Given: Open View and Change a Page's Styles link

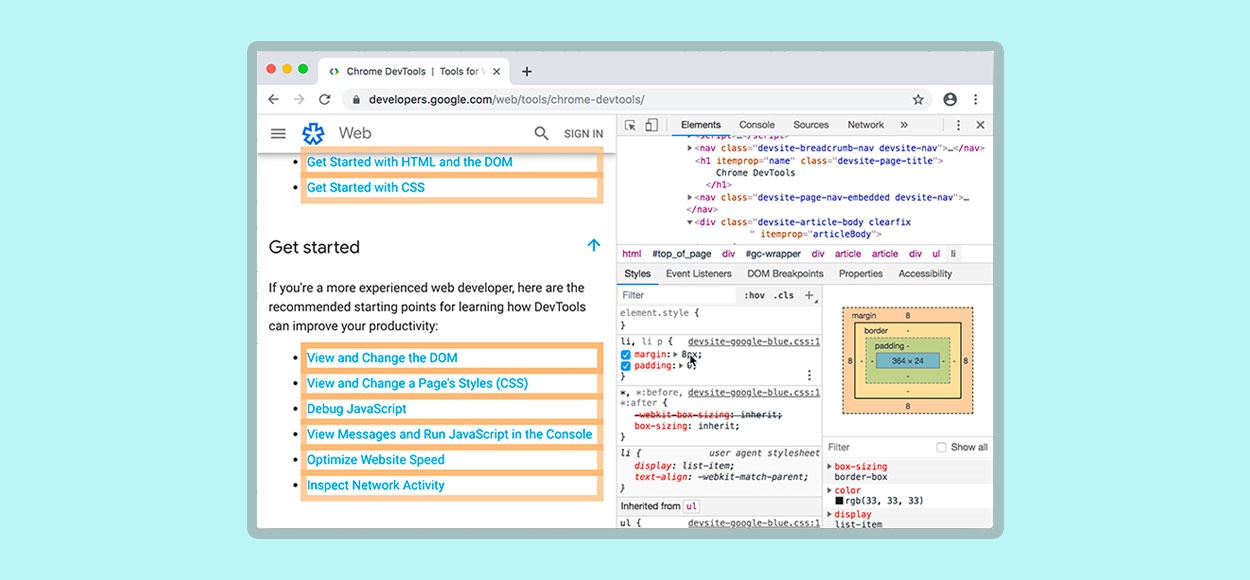Looking at the screenshot, I should 417,383.
